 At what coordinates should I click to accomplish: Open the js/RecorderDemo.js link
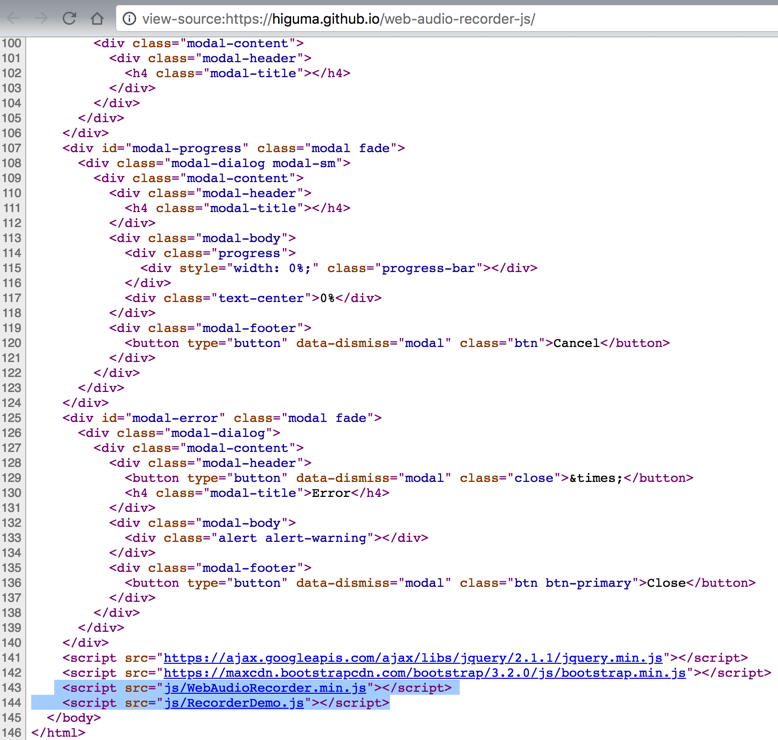tap(234, 703)
